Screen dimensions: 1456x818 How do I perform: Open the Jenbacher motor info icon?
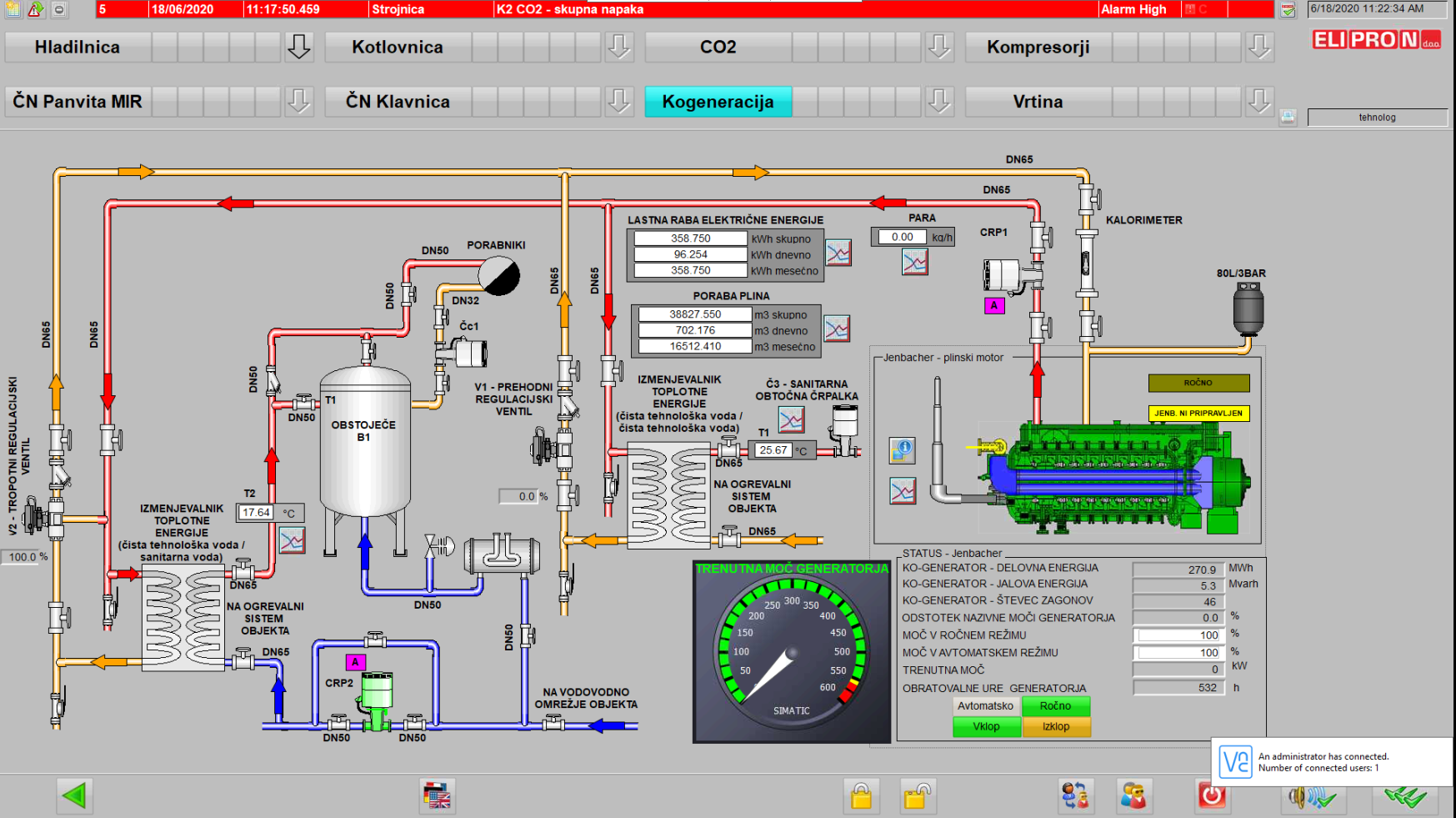point(902,450)
